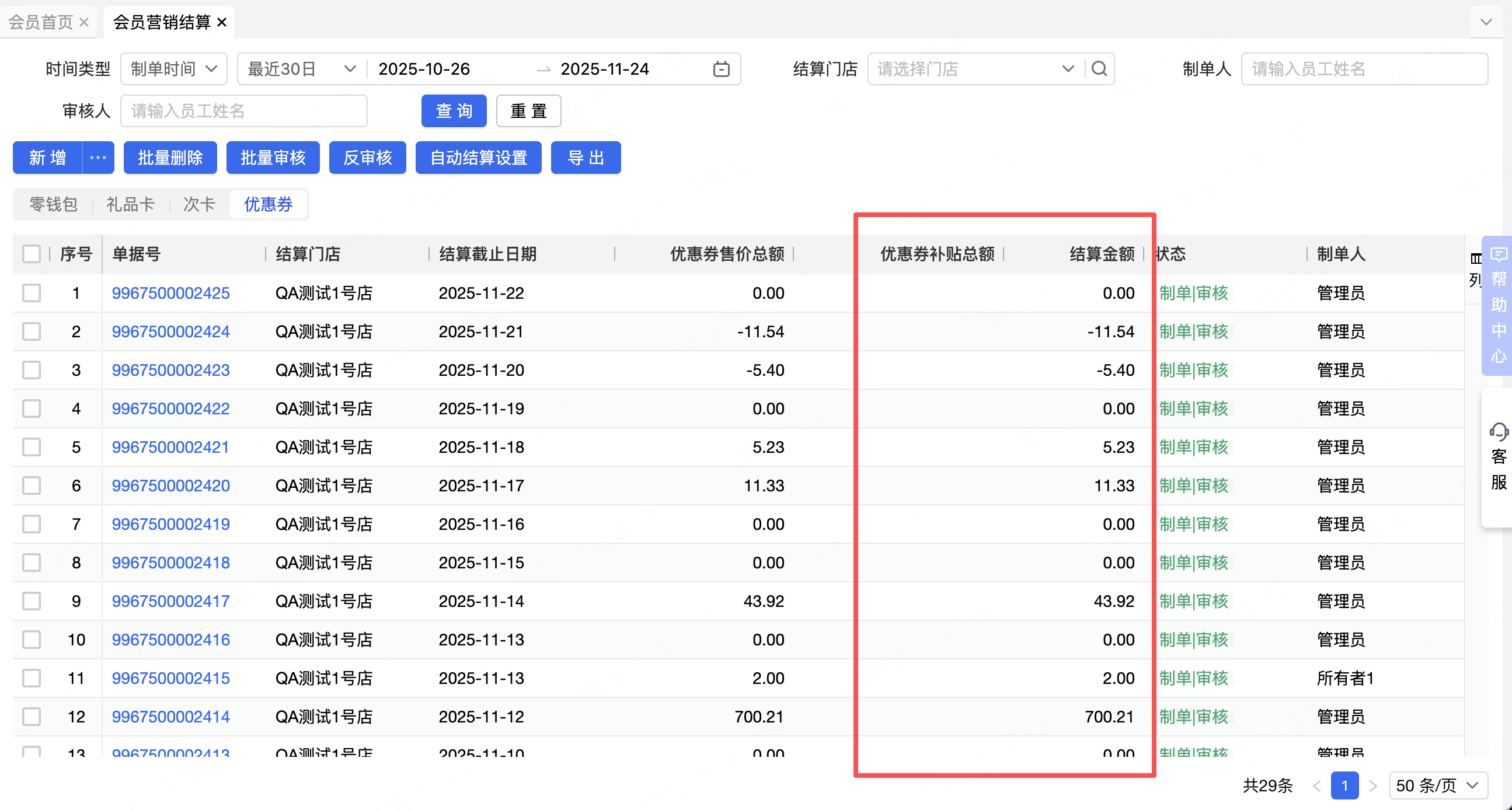Image resolution: width=1512 pixels, height=810 pixels.
Task: Click the calendar icon in date range
Action: click(x=721, y=69)
